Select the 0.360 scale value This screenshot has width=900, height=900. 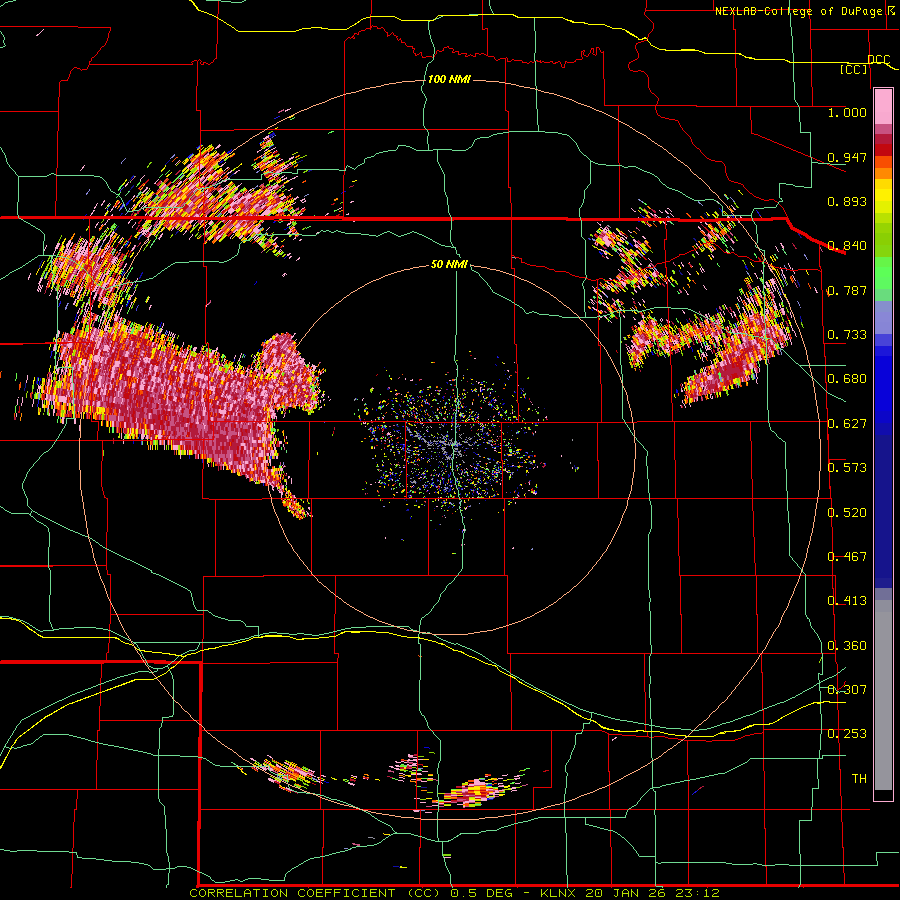point(847,646)
